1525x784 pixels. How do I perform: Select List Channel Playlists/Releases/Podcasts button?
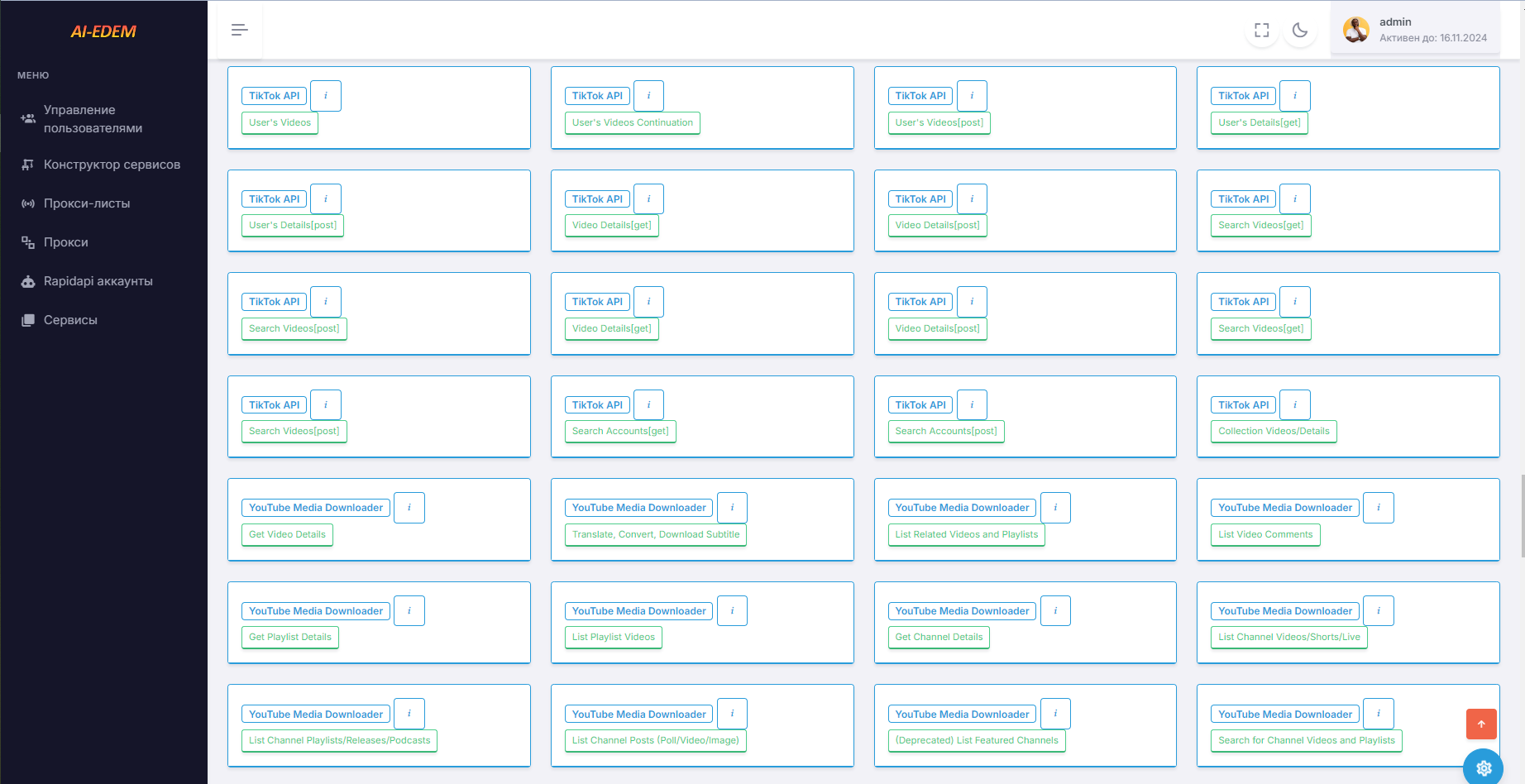coord(340,740)
